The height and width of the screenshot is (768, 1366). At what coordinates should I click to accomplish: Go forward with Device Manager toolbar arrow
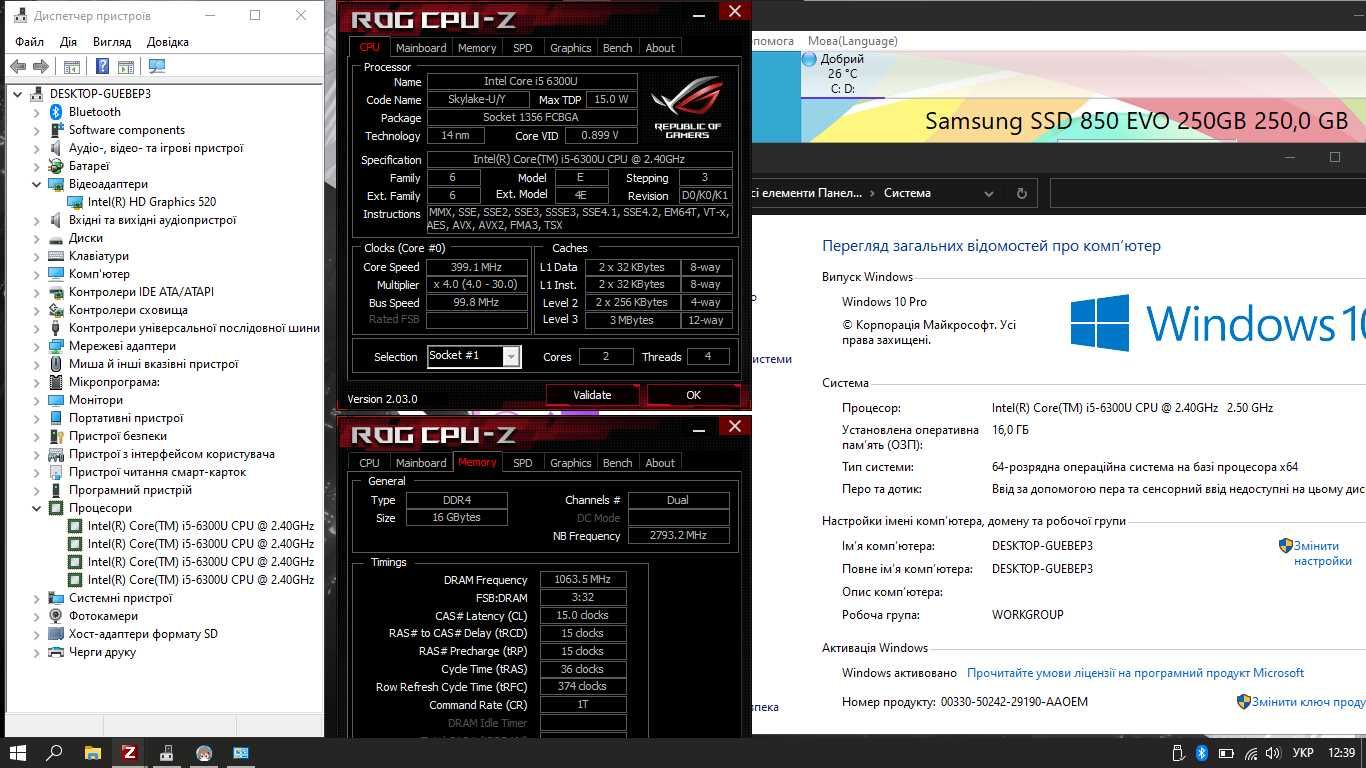pyautogui.click(x=41, y=67)
